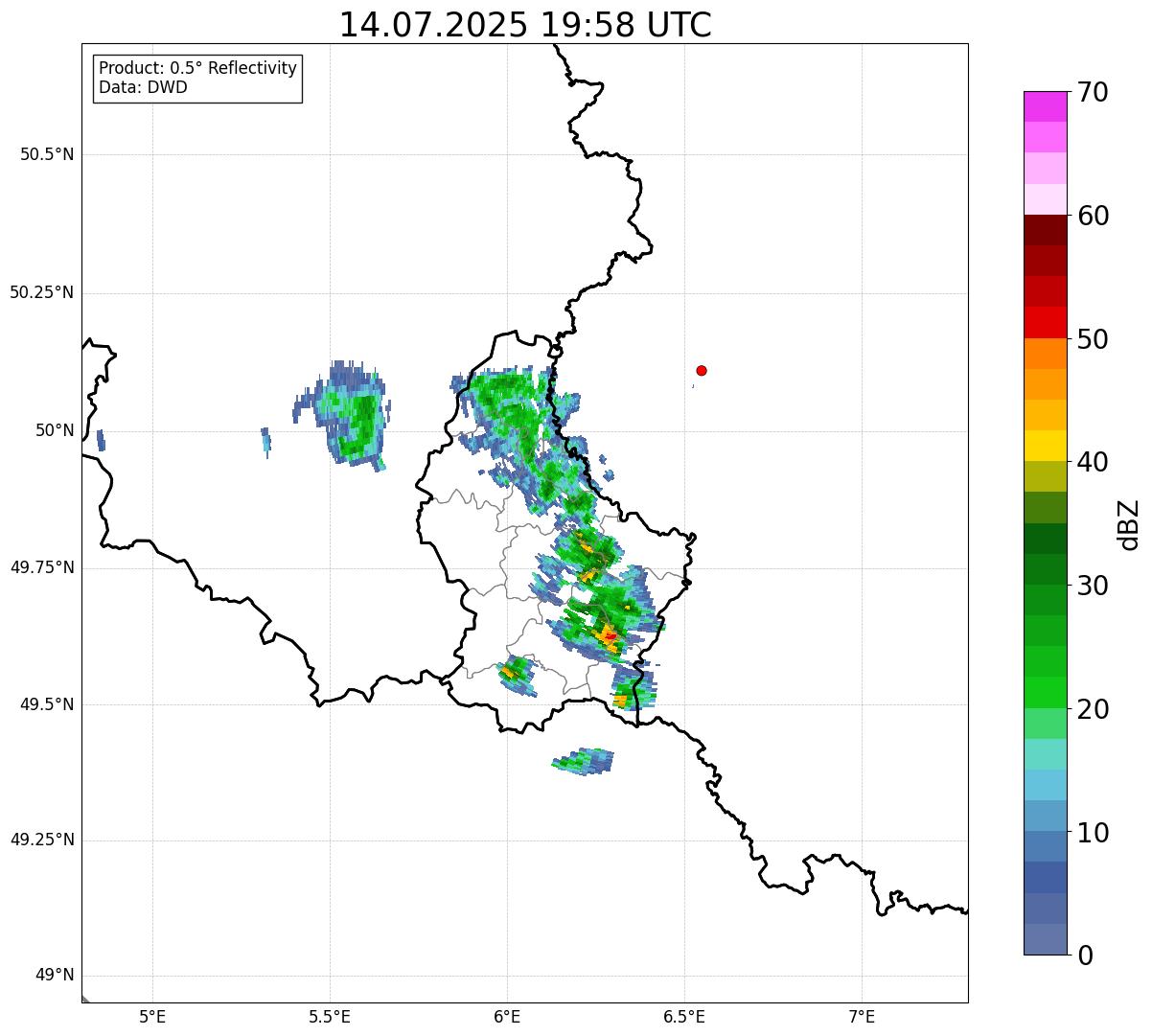
Task: Click the '49.25°N' latitude tick label
Action: 42,840
